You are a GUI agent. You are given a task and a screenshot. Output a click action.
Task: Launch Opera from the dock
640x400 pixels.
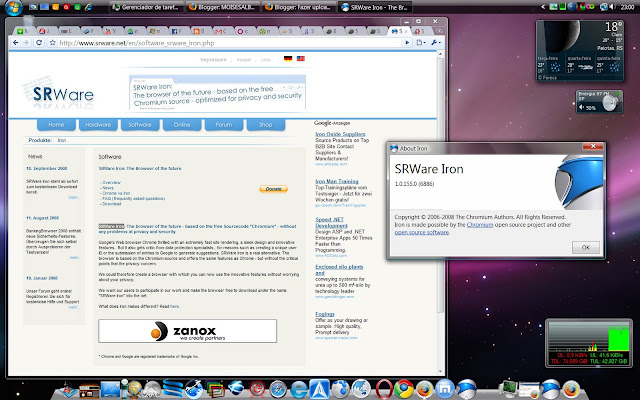pyautogui.click(x=384, y=388)
